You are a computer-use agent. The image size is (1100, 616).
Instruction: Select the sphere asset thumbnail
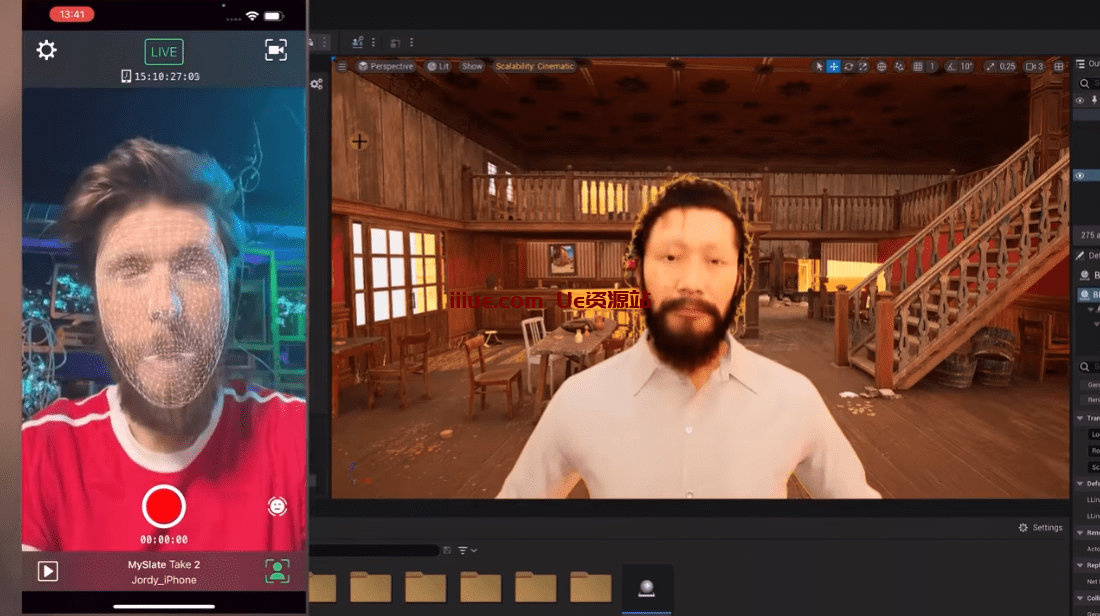coord(647,588)
